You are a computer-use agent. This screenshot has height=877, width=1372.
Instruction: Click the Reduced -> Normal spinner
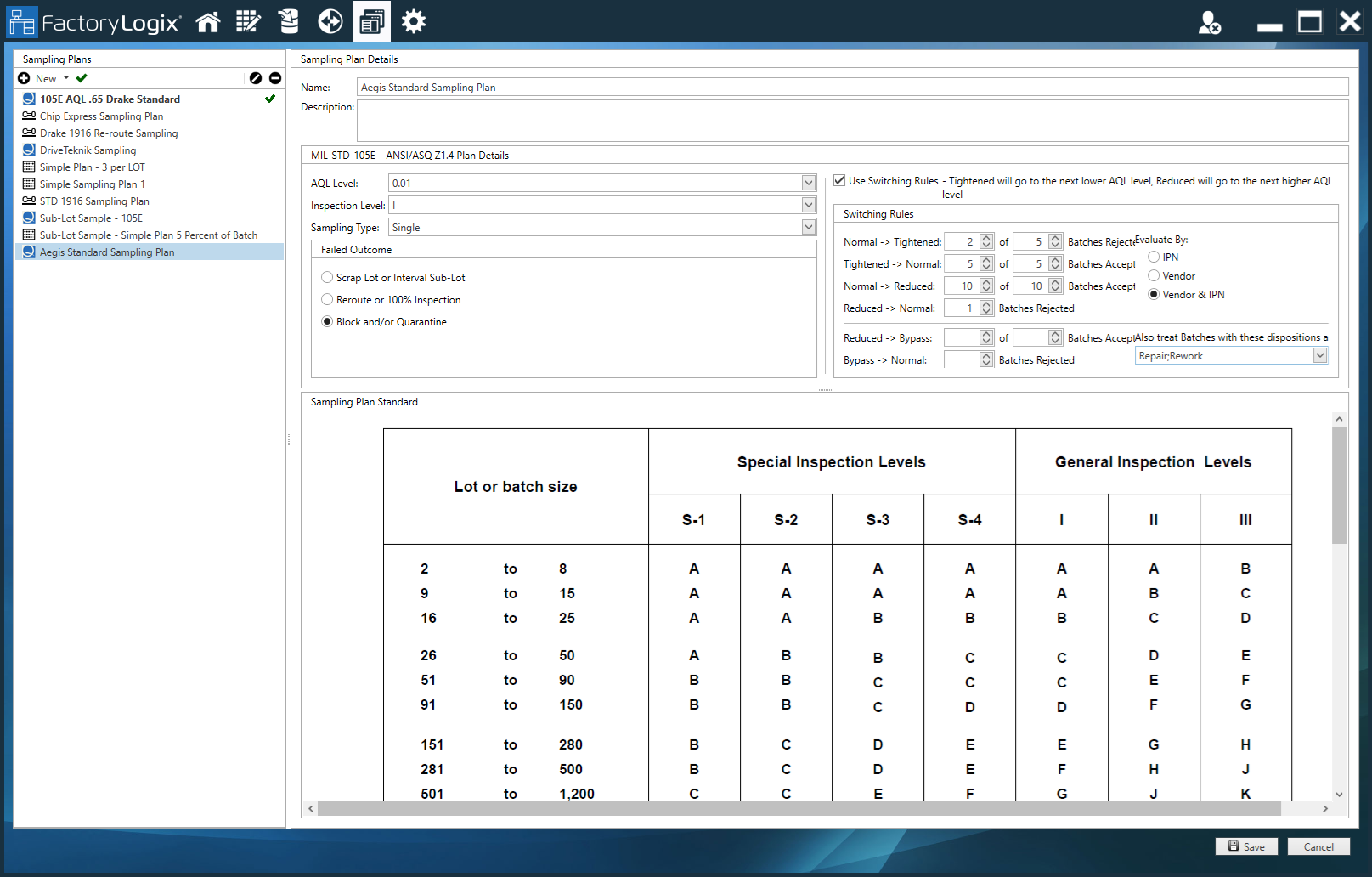986,308
